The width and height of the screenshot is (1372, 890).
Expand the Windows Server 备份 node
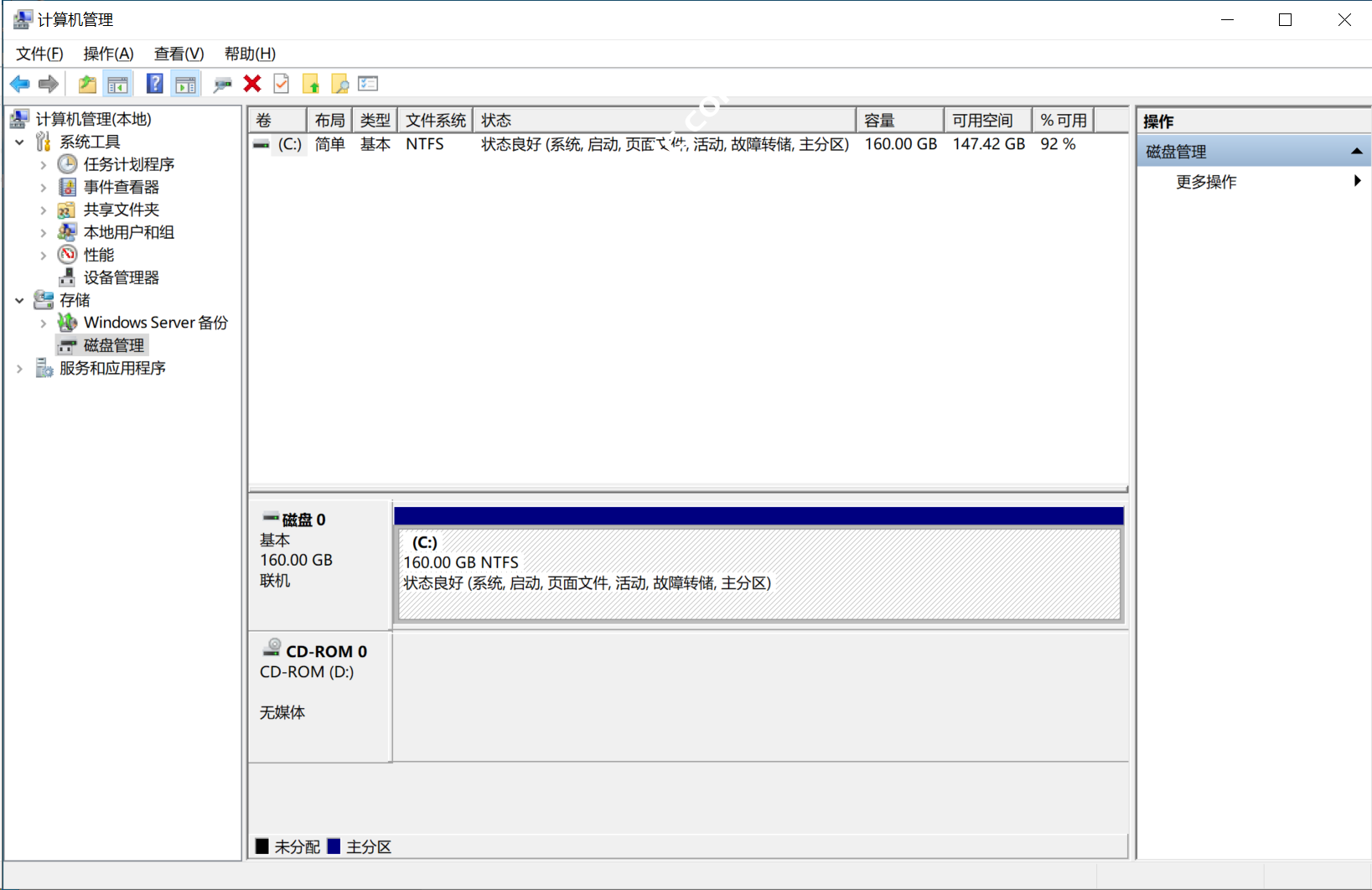coord(44,323)
